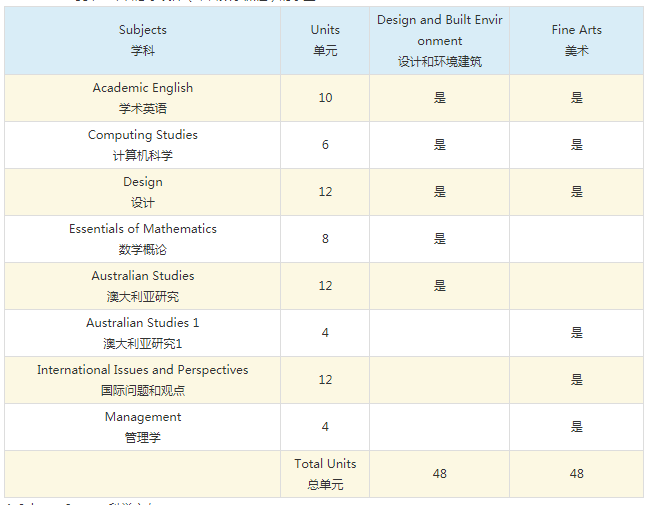Click the 'Academic English 学术英语' cell
Viewport: 651px width, 505px height.
(x=142, y=98)
